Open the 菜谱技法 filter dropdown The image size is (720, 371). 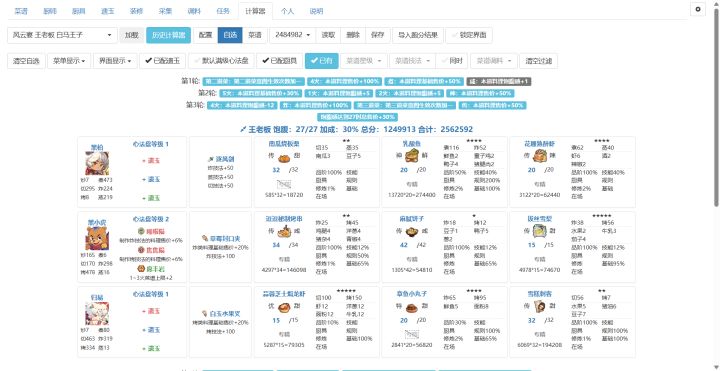412,61
